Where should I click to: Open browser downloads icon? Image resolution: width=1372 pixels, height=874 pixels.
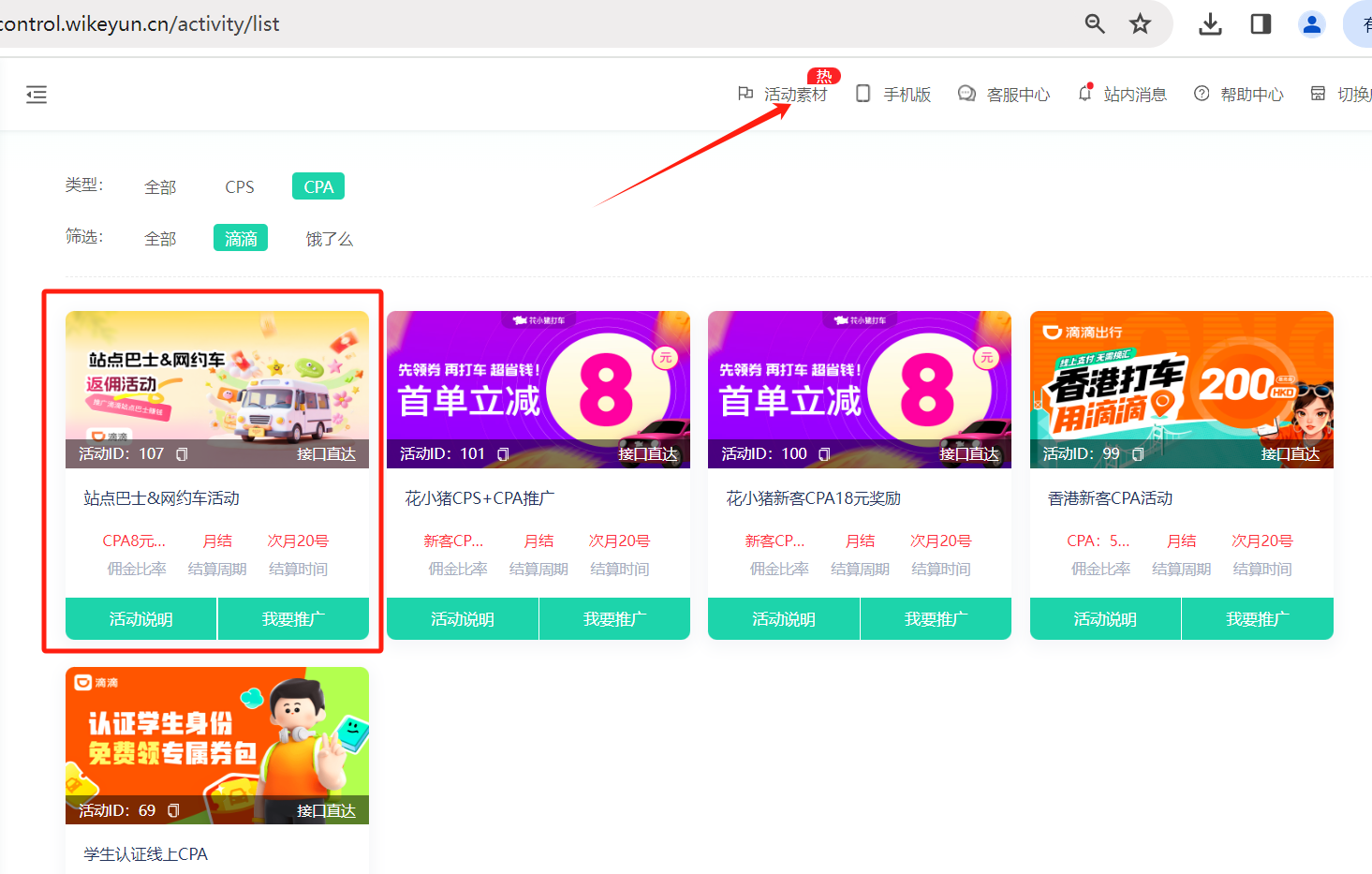point(1210,23)
